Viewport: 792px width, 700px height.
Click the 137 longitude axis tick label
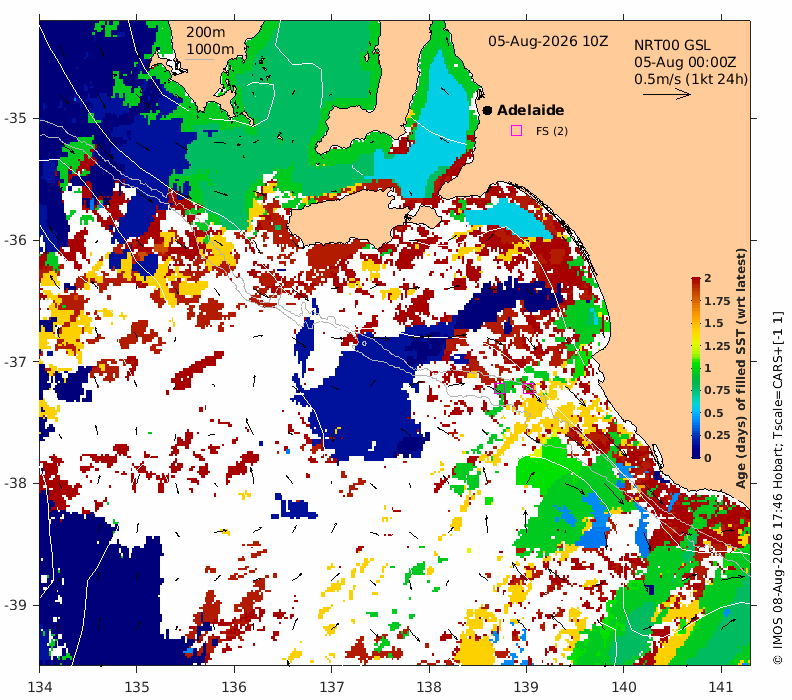[x=332, y=687]
